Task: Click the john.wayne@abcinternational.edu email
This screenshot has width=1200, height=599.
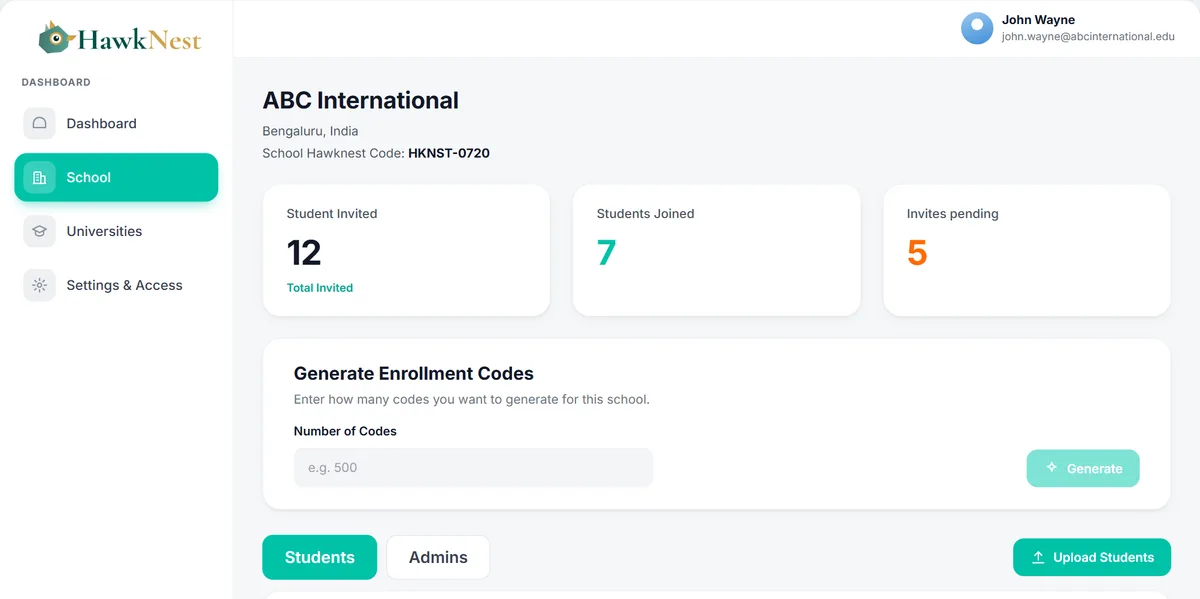Action: (x=1088, y=37)
